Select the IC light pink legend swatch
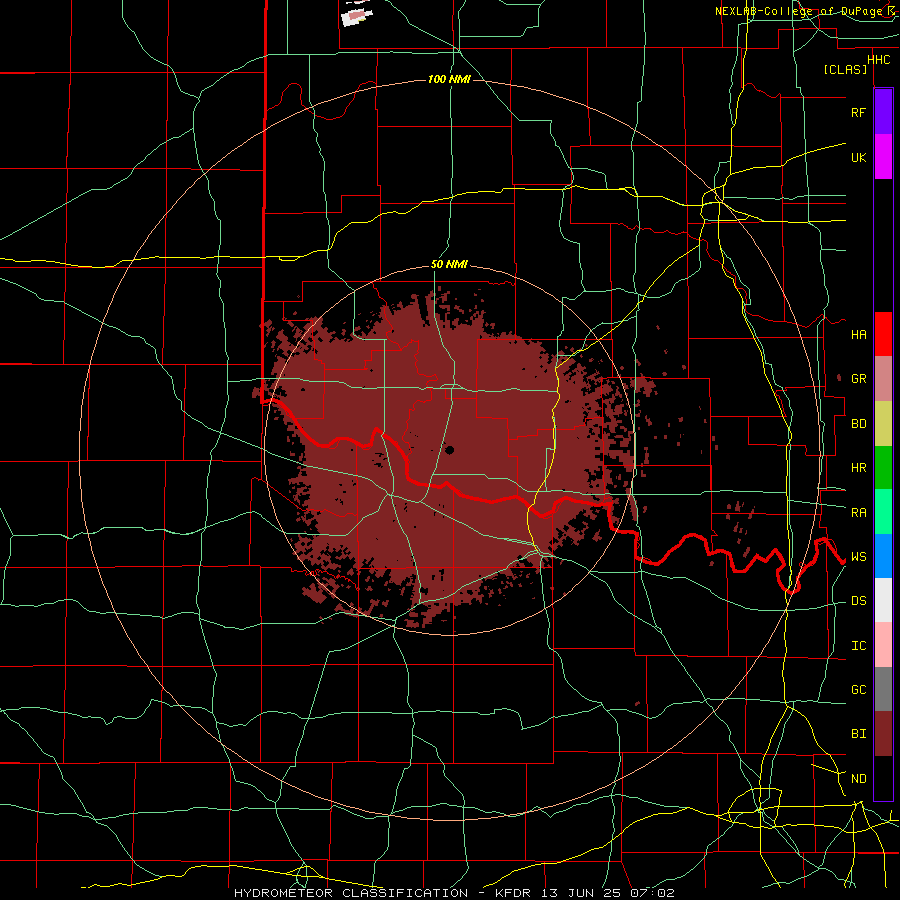The width and height of the screenshot is (900, 900). tap(883, 645)
